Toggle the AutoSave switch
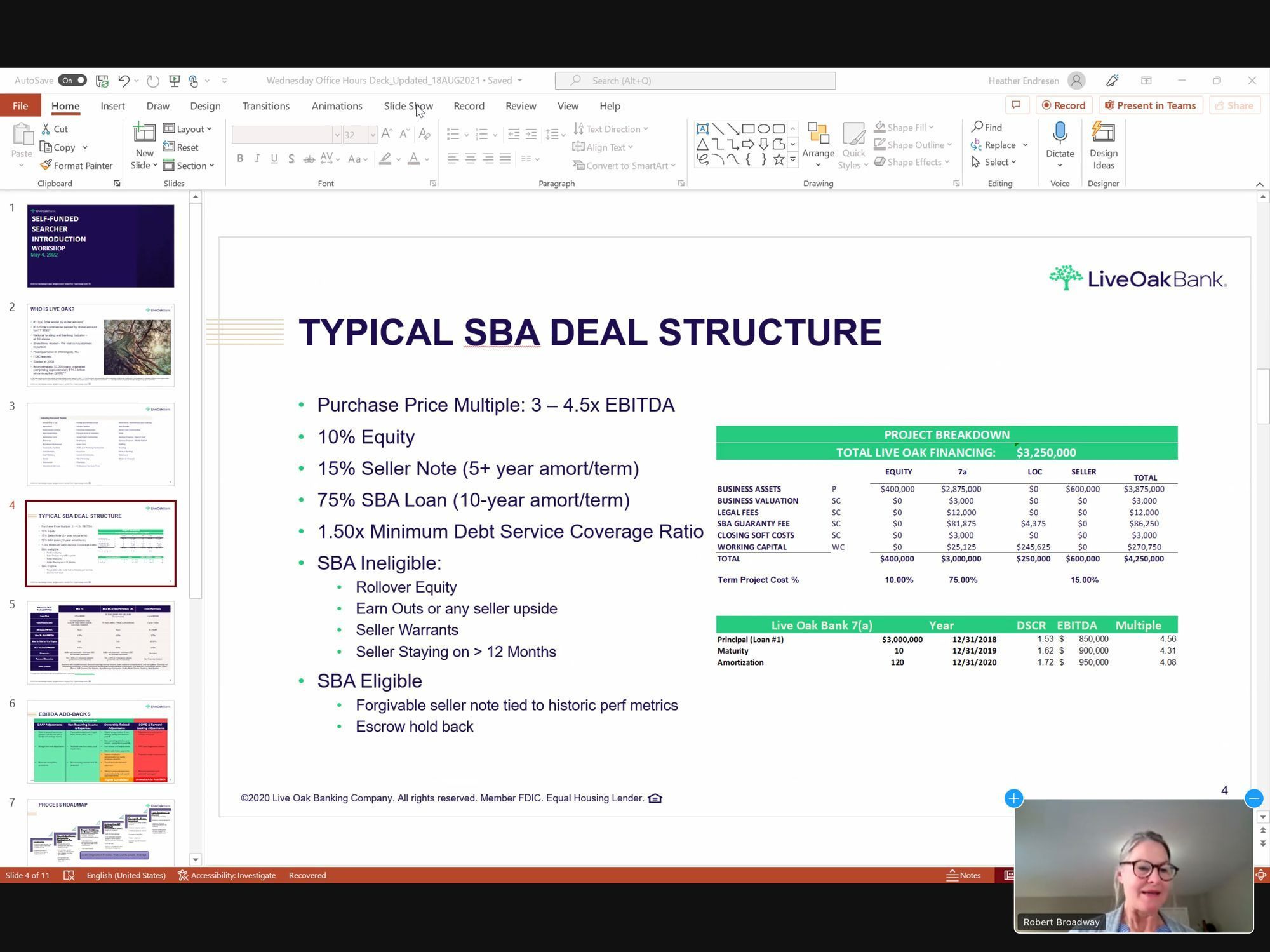This screenshot has height=952, width=1270. click(x=72, y=80)
